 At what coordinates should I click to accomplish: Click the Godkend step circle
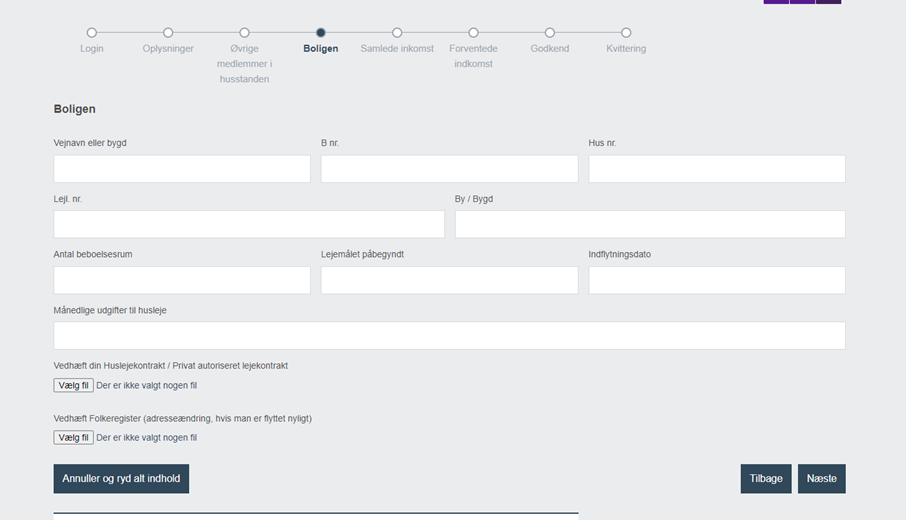pyautogui.click(x=549, y=33)
